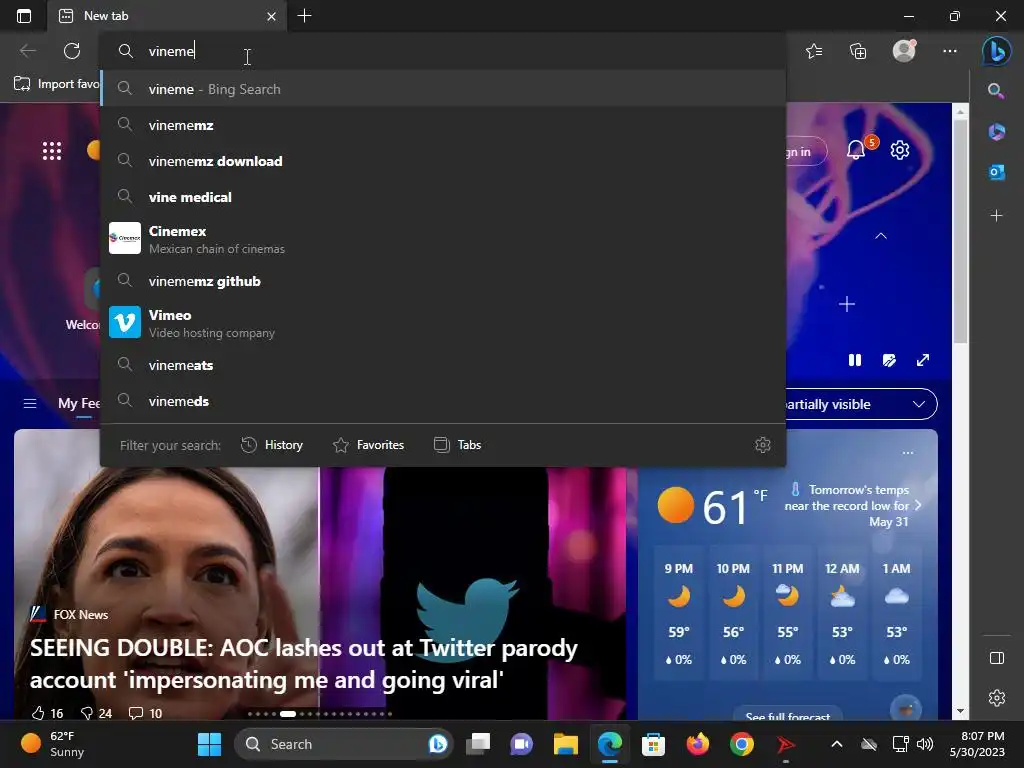Image resolution: width=1024 pixels, height=768 pixels.
Task: Select 'vinemeds' suggestion
Action: (x=443, y=401)
